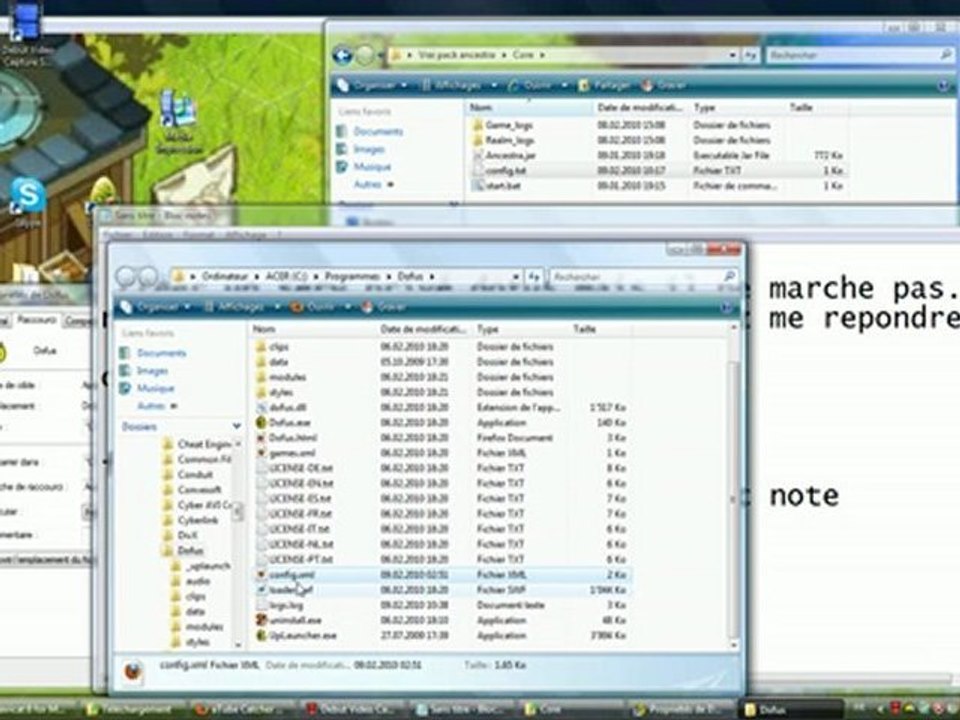
Task: Open the Organiser dropdown in Dofus window
Action: click(156, 307)
